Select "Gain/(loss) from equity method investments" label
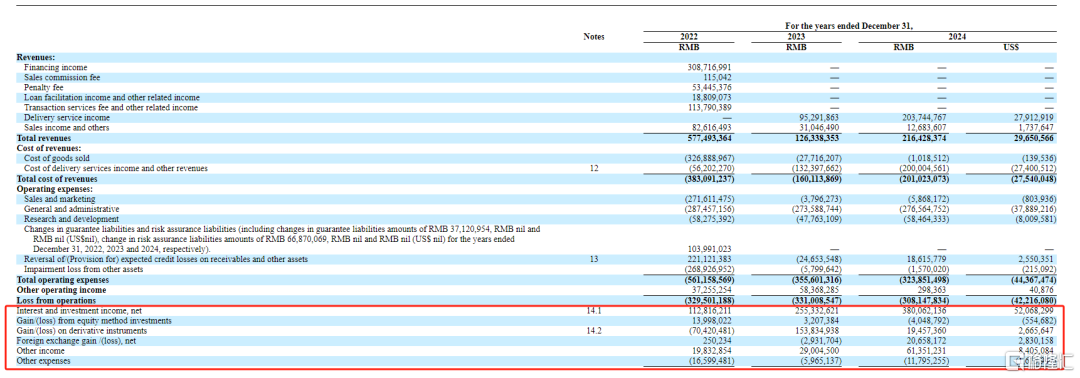Screen dimensions: 1080x378 94,320
